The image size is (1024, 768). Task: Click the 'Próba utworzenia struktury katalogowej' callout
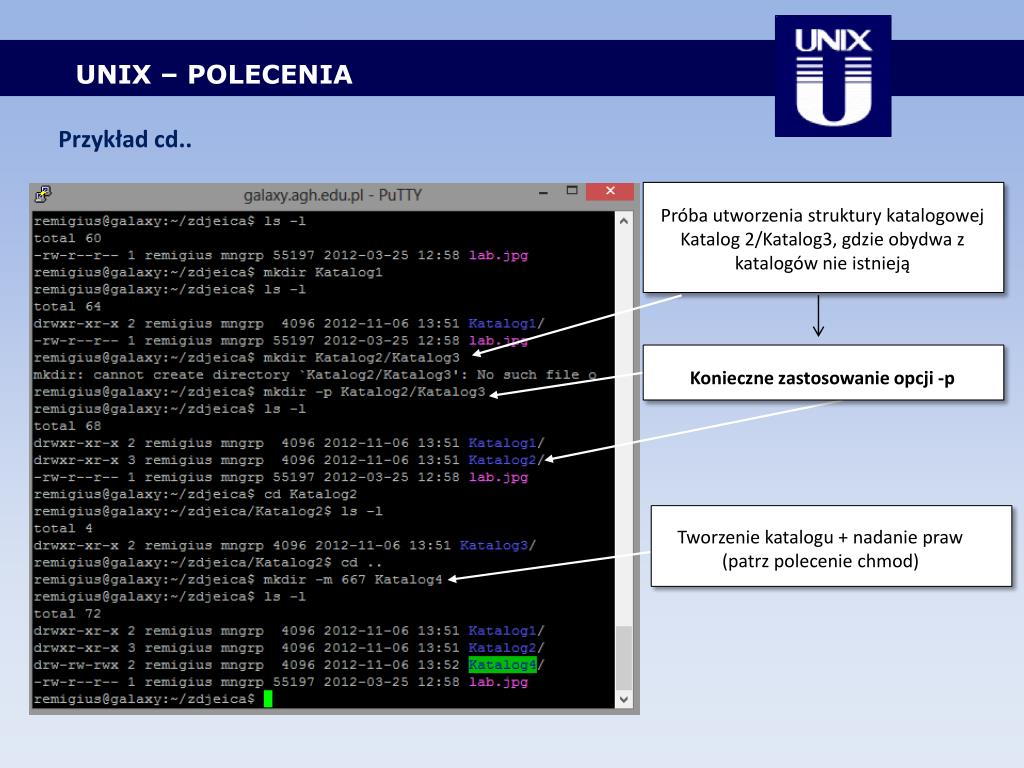(x=823, y=238)
